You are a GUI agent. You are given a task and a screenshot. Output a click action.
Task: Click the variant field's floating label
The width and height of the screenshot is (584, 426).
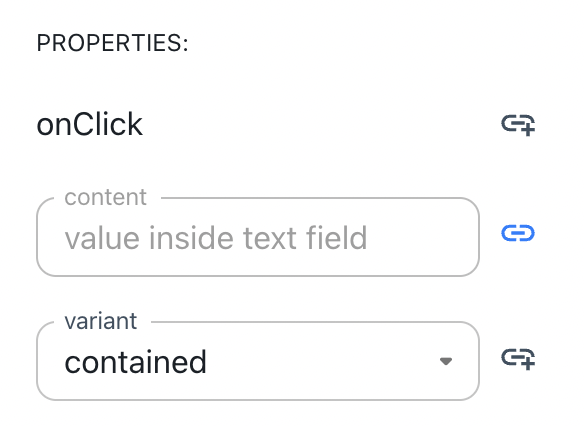click(x=101, y=321)
